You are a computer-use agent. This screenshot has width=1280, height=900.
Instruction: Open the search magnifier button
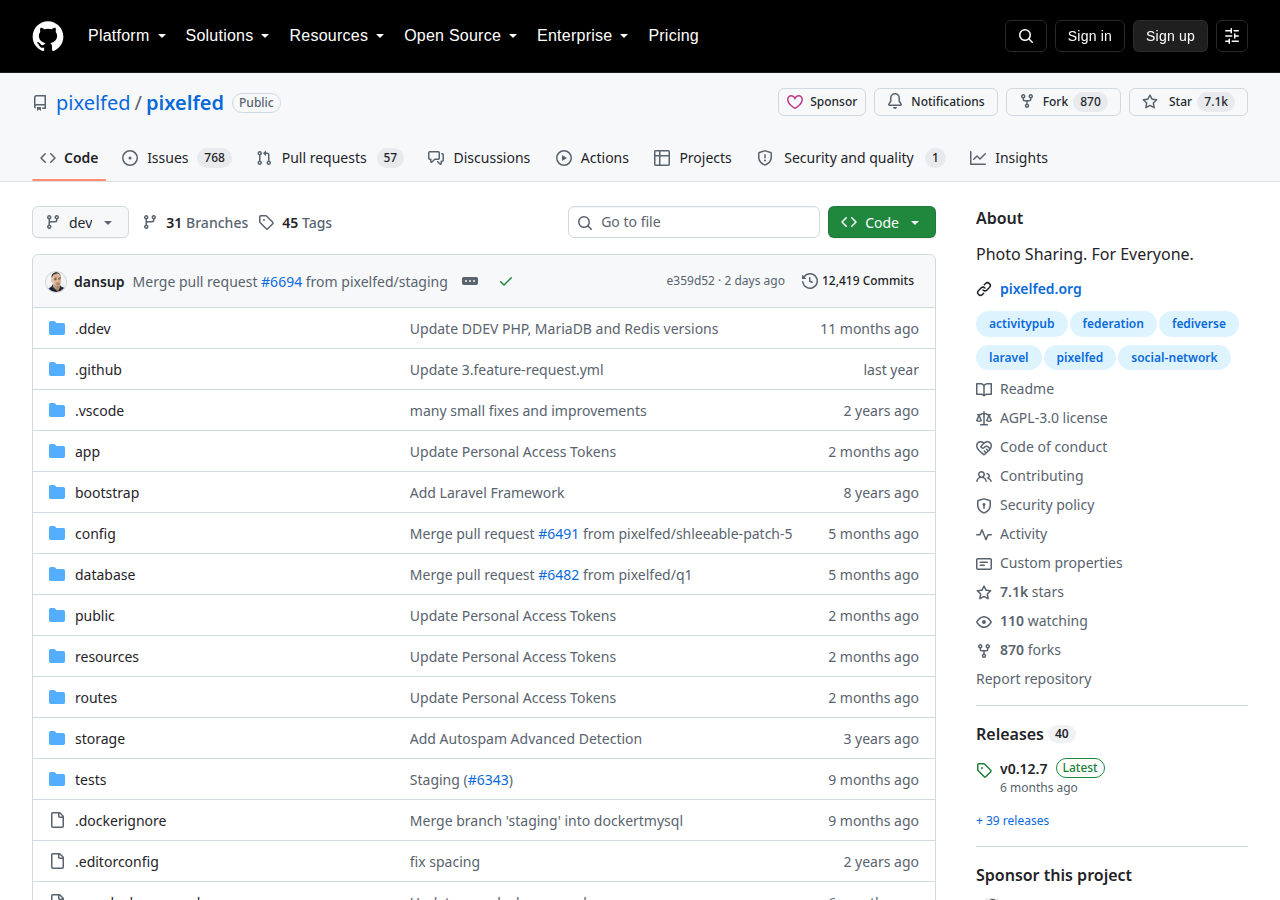[x=1026, y=36]
